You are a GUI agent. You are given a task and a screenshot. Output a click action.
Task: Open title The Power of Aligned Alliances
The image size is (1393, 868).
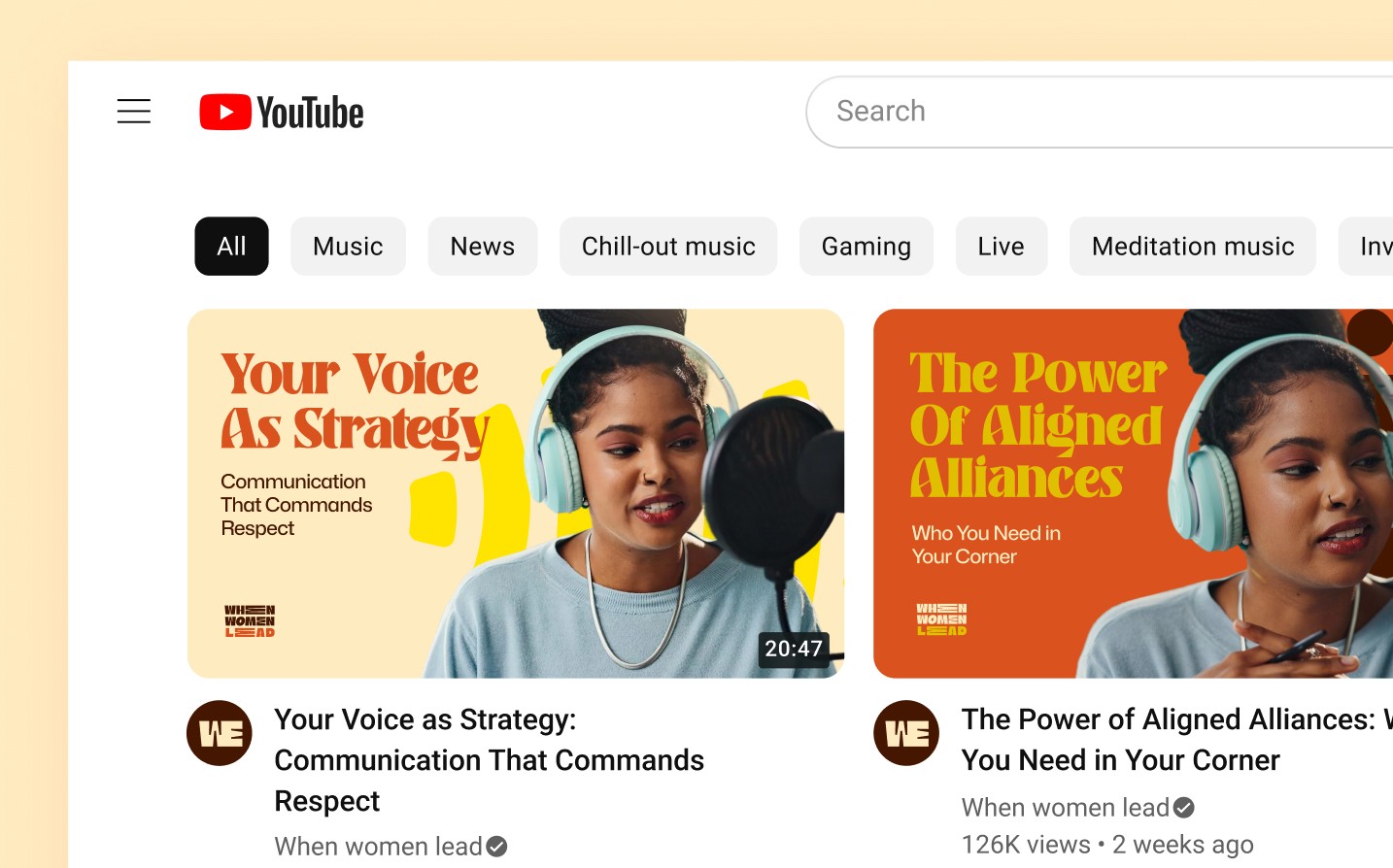point(1177,740)
